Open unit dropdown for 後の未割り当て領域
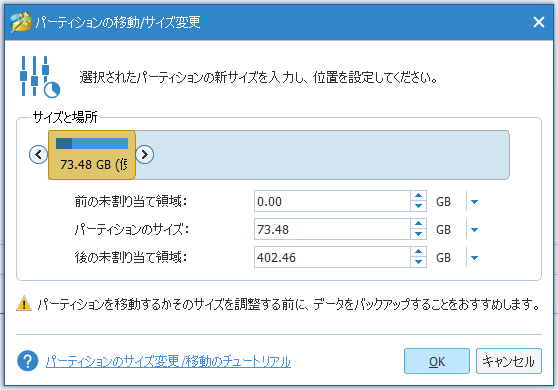The height and width of the screenshot is (390, 558). pos(474,258)
